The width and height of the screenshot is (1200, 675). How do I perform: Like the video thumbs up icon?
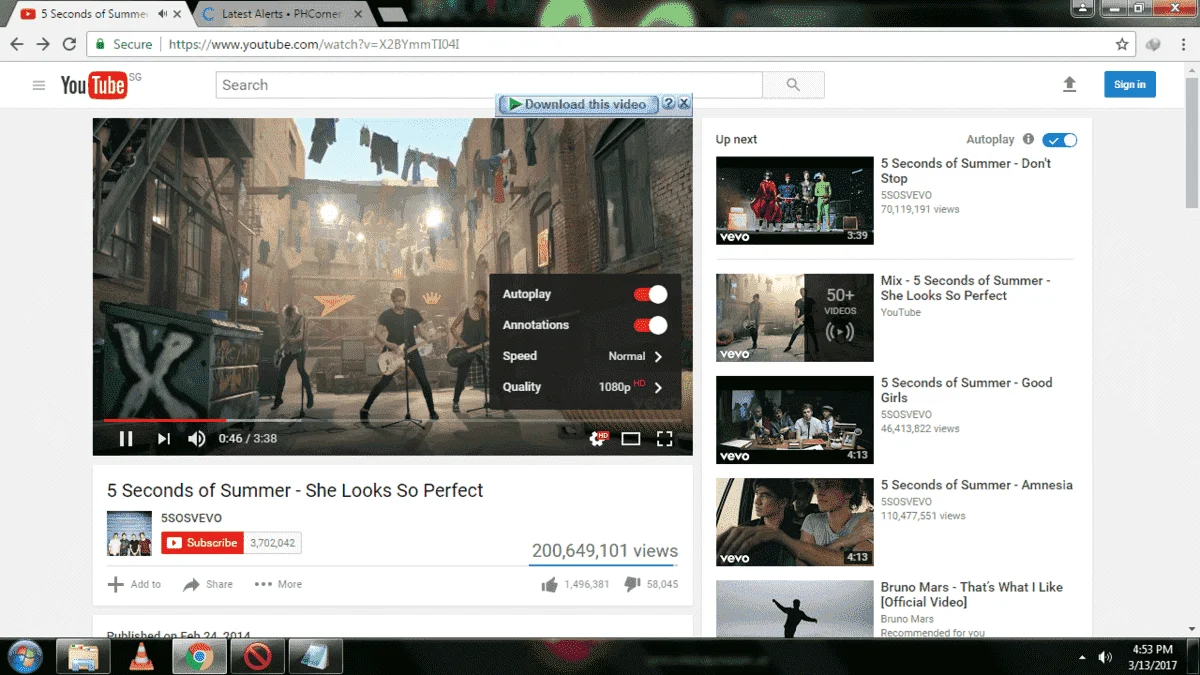click(x=549, y=584)
